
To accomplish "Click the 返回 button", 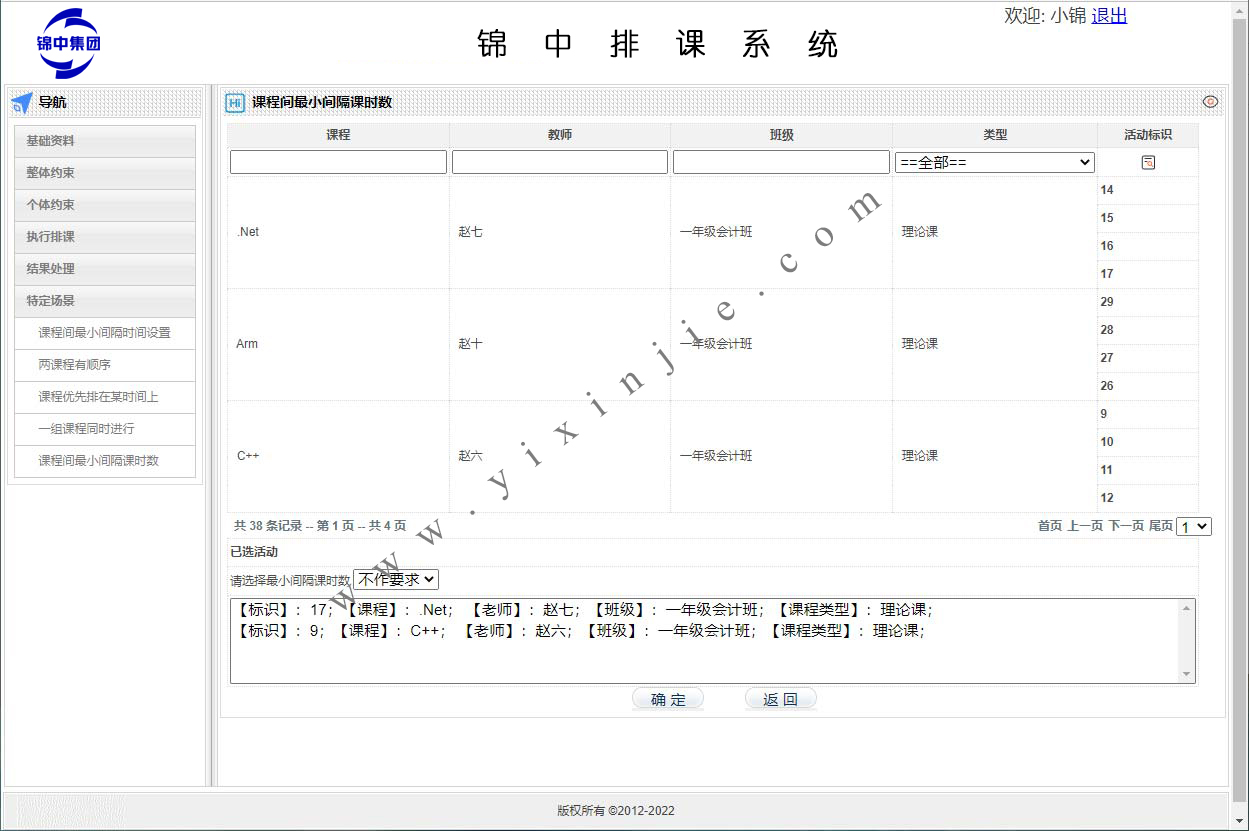I will (x=780, y=699).
